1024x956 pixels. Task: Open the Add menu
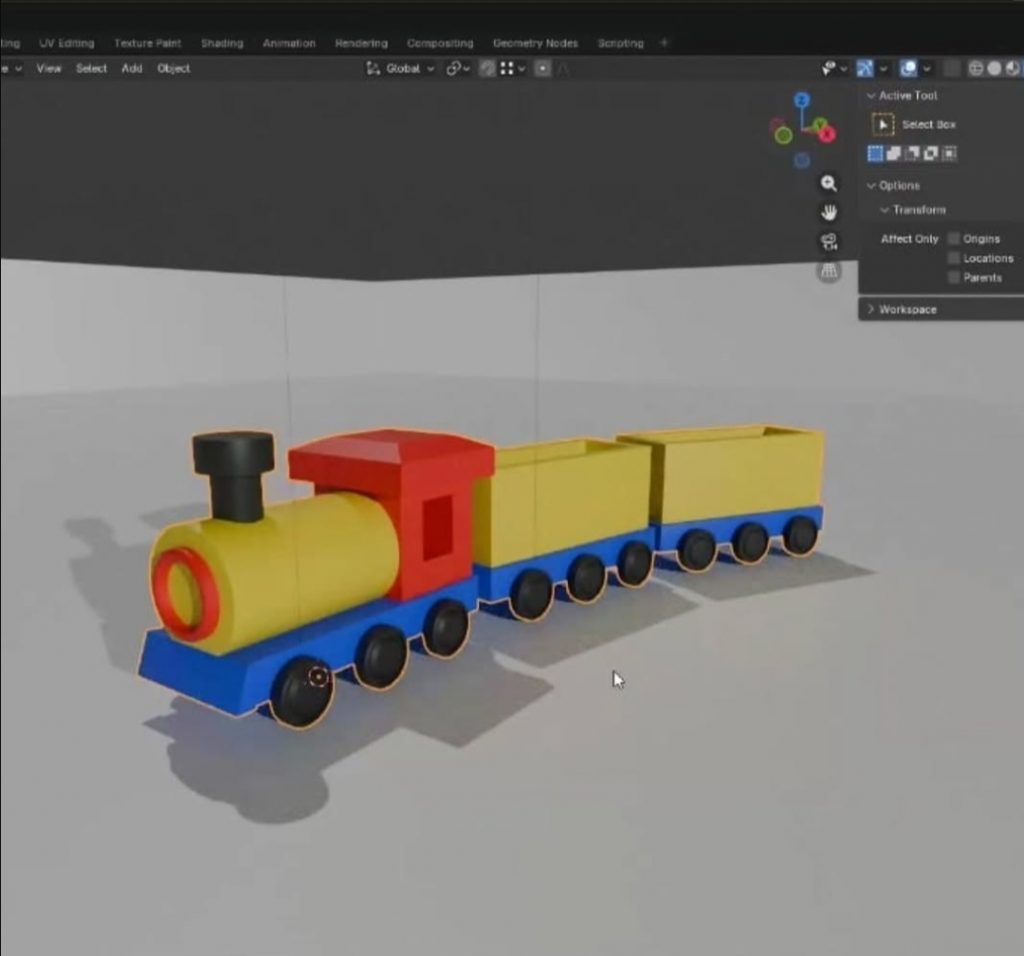[x=132, y=69]
